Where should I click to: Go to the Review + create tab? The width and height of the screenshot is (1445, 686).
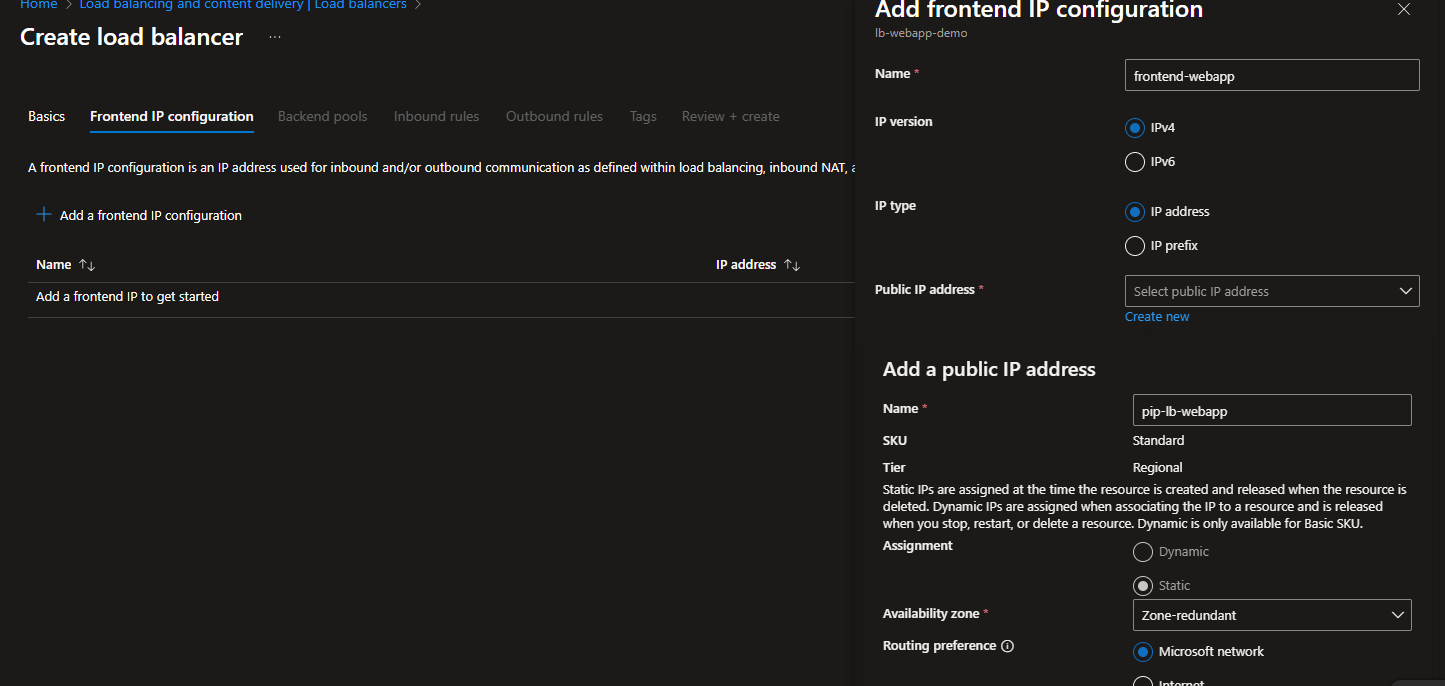[x=730, y=117]
